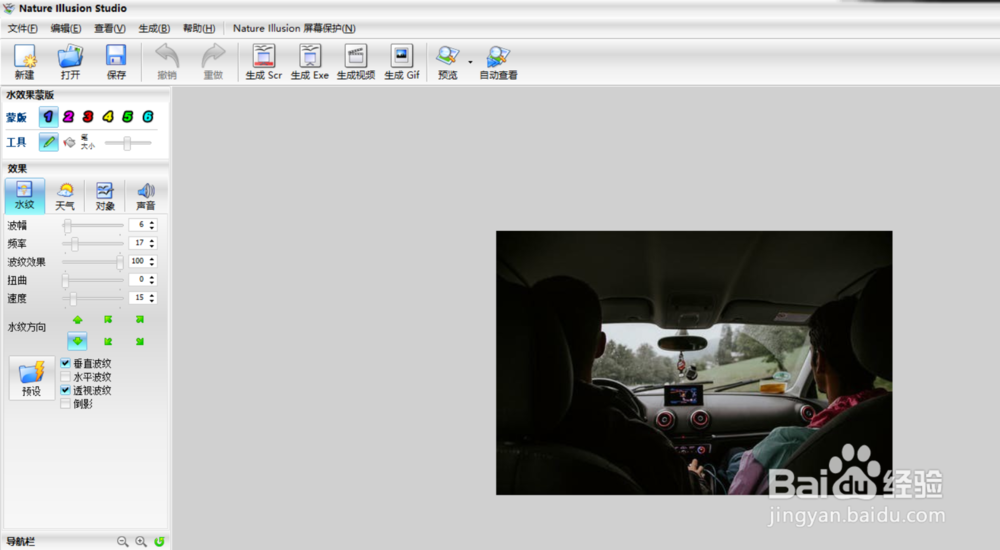1000x550 pixels.
Task: Select mask number 1
Action: 48,117
